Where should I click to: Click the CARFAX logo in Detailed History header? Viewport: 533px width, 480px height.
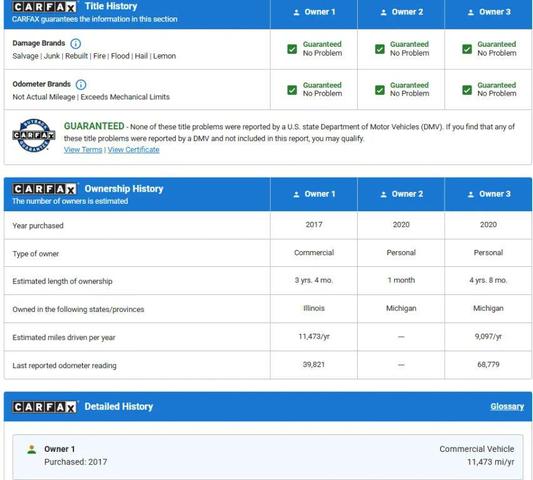(44, 407)
